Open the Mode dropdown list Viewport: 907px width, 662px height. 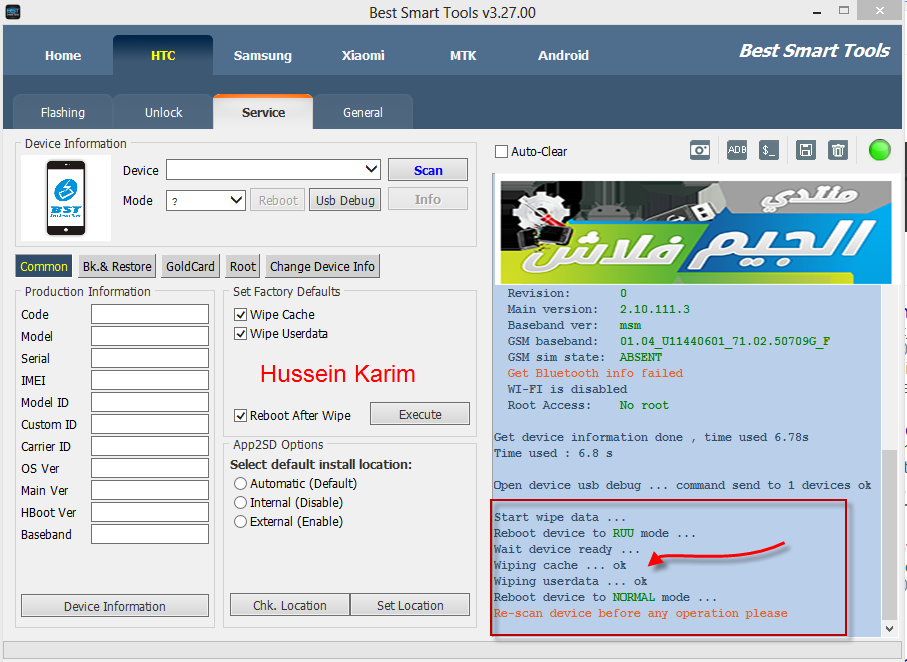(236, 200)
